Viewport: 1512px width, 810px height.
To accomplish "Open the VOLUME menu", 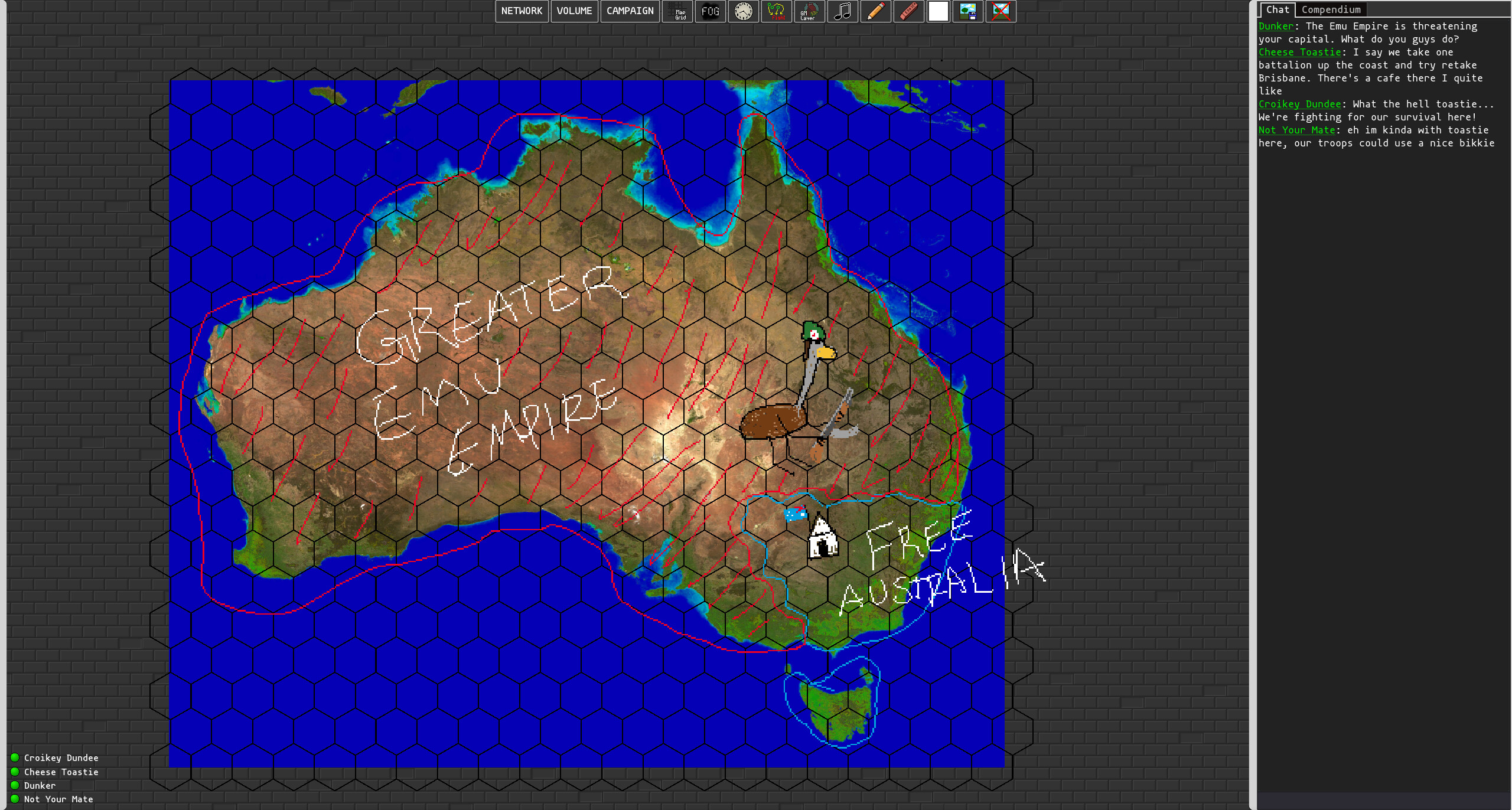I will [x=574, y=11].
